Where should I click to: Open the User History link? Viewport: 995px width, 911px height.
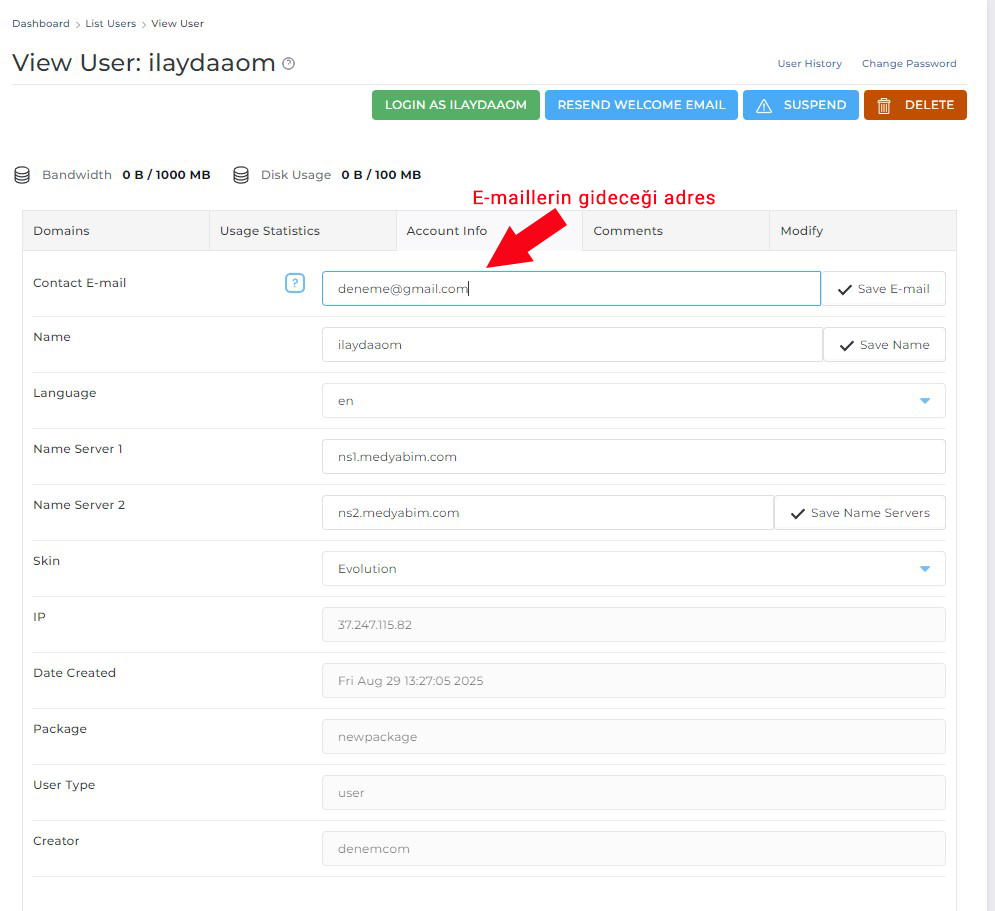click(x=809, y=64)
